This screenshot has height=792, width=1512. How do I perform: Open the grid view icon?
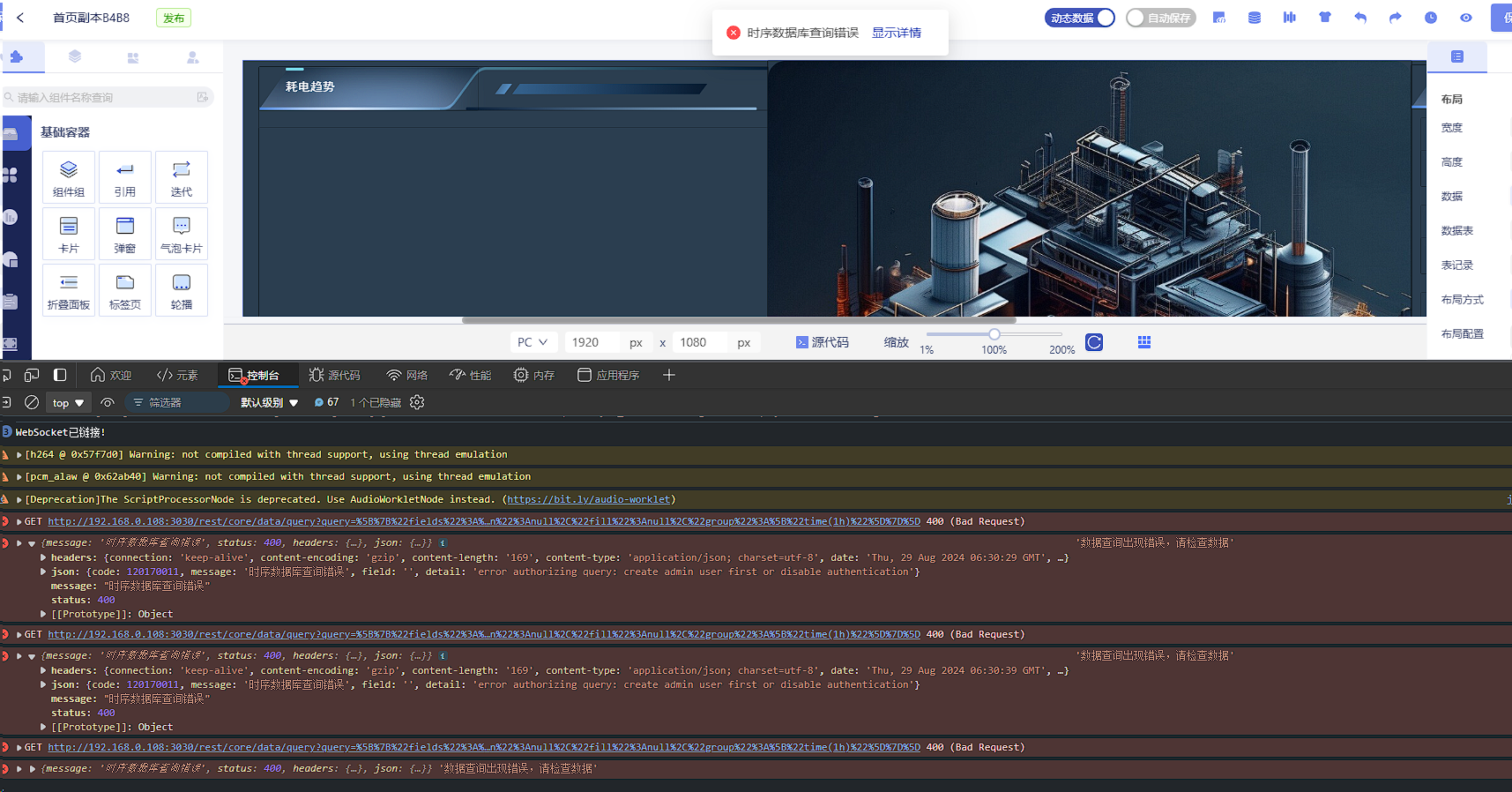(x=1144, y=342)
